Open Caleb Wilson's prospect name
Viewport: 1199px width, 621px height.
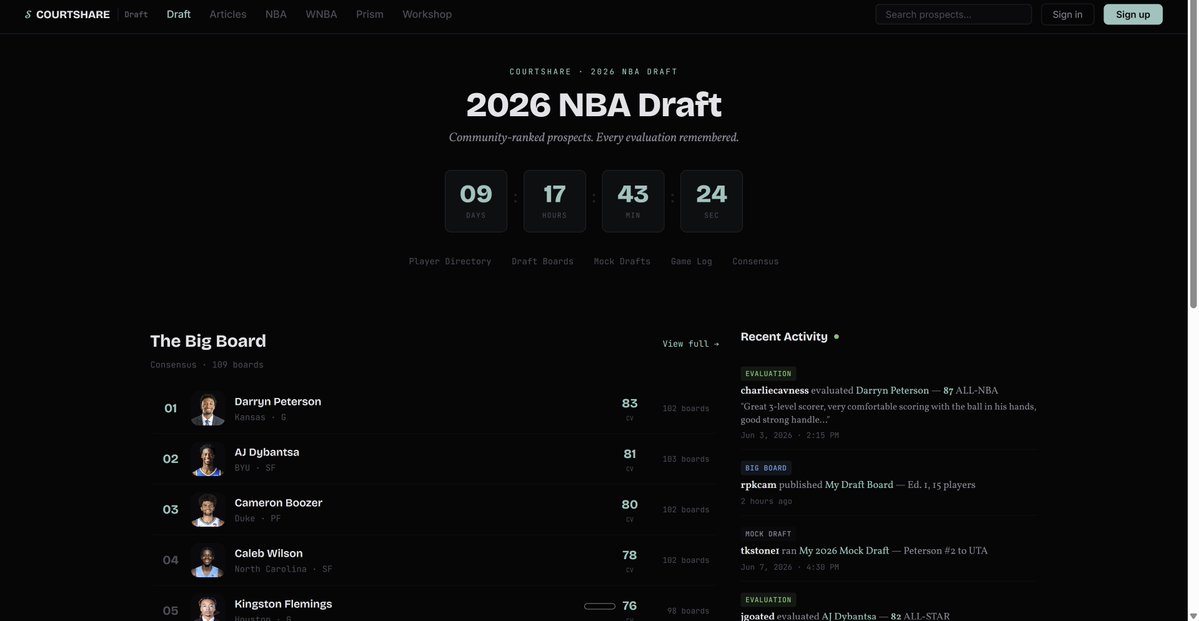[x=268, y=553]
